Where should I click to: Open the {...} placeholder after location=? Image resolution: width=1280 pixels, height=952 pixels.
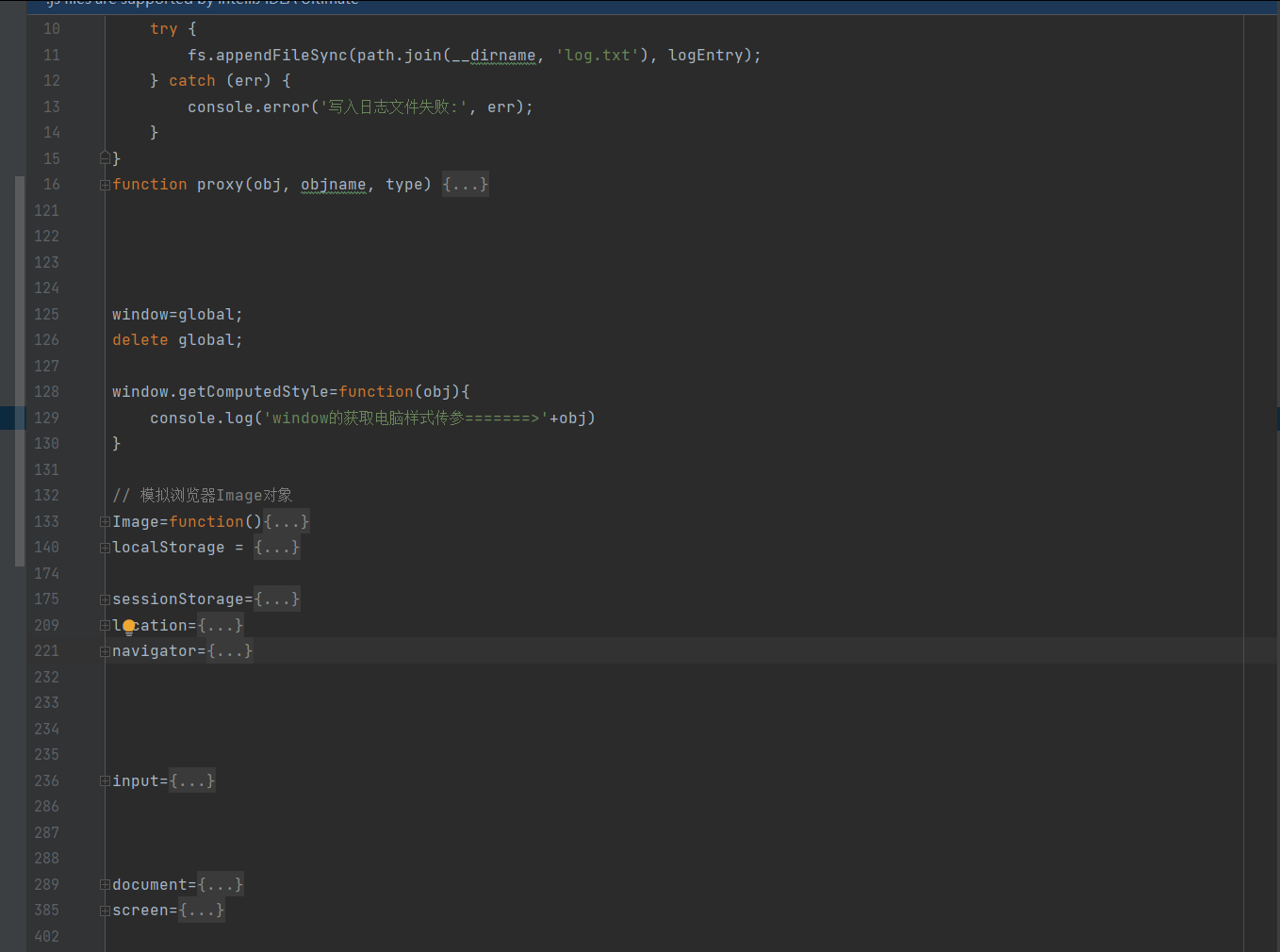pyautogui.click(x=221, y=626)
